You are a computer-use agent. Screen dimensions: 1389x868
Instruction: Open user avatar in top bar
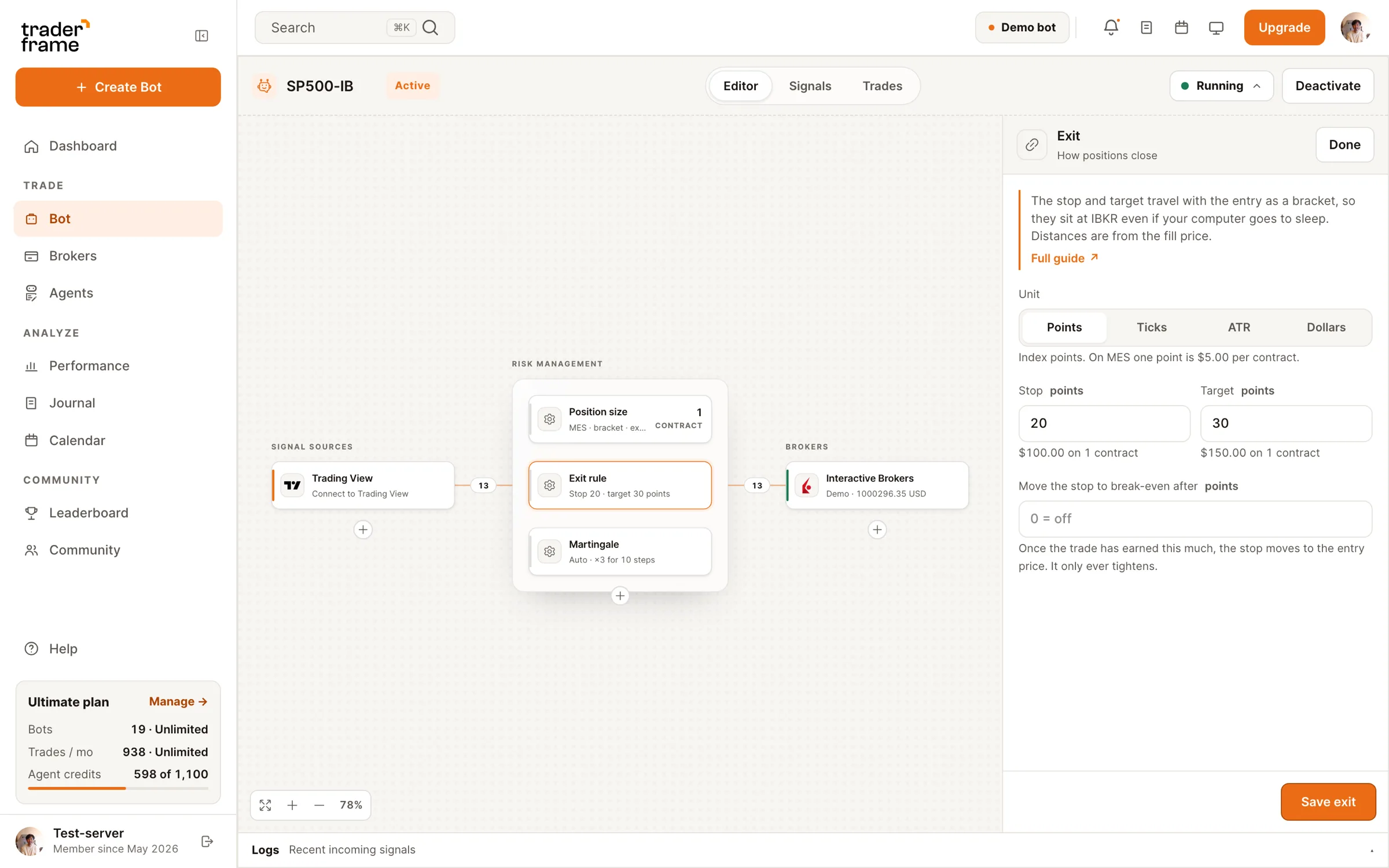click(1355, 27)
